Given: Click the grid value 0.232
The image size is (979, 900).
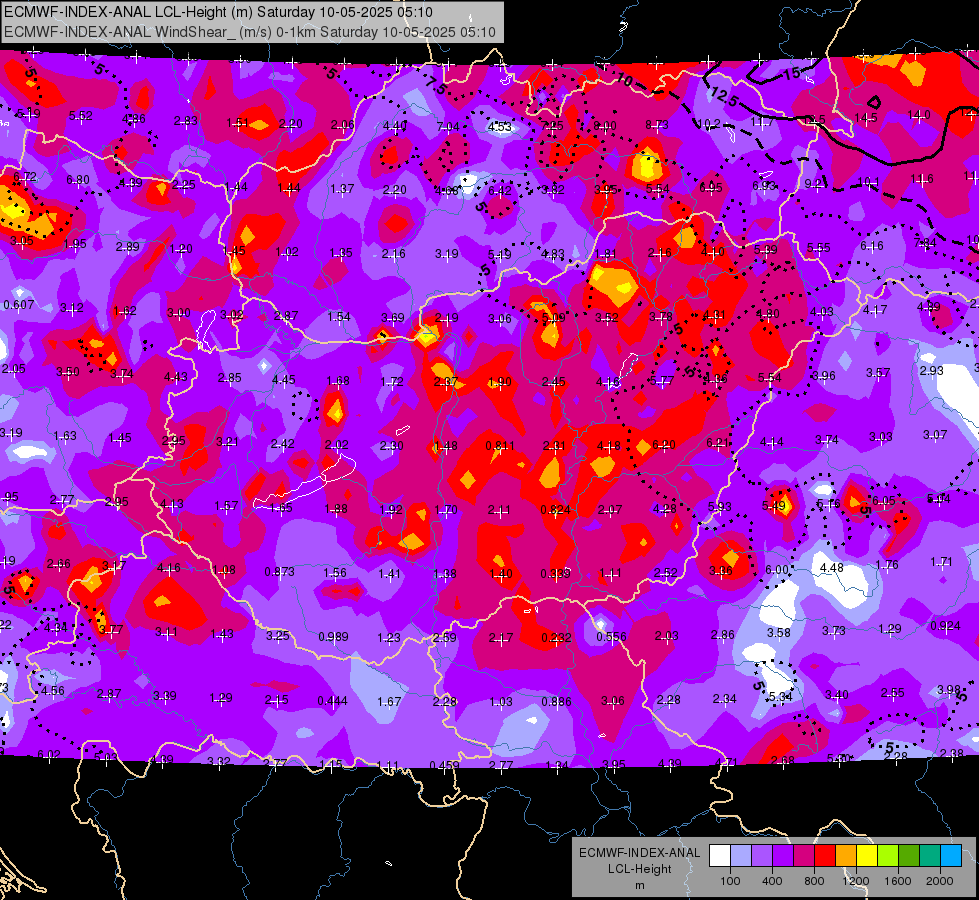Looking at the screenshot, I should point(556,638).
